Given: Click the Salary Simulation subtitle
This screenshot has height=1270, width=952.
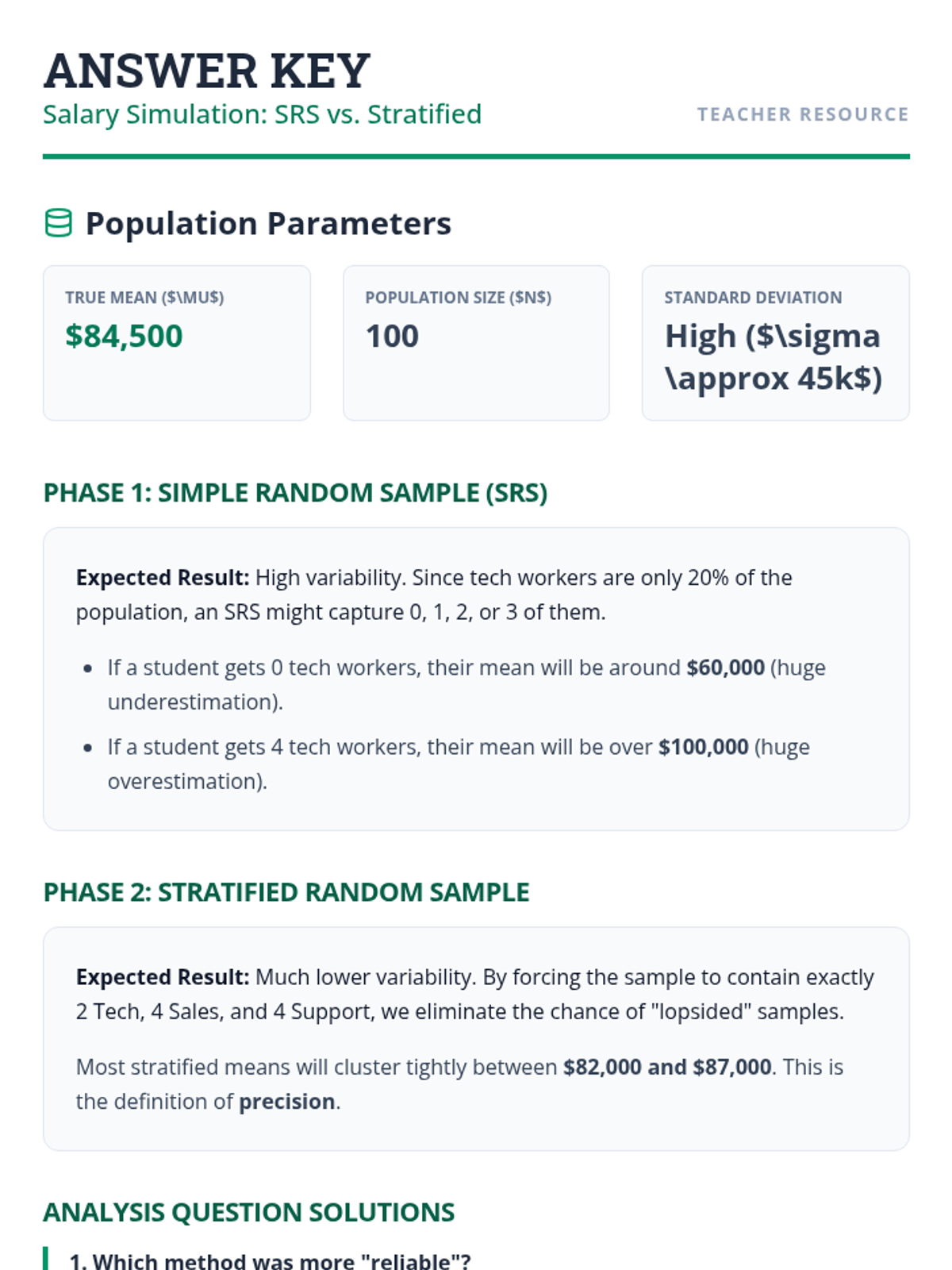Looking at the screenshot, I should (262, 114).
